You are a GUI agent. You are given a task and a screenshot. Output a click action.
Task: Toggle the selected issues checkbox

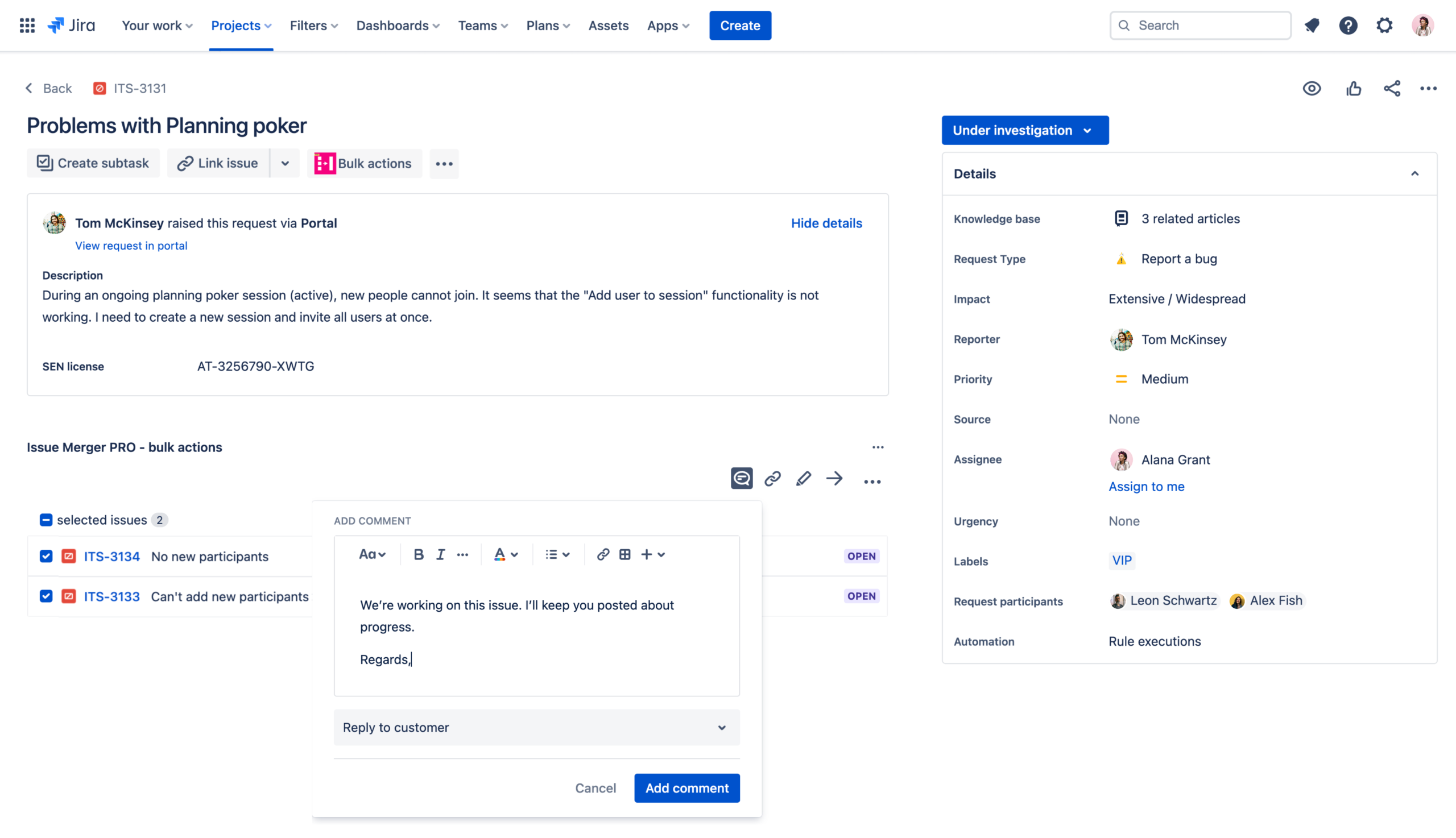point(46,520)
